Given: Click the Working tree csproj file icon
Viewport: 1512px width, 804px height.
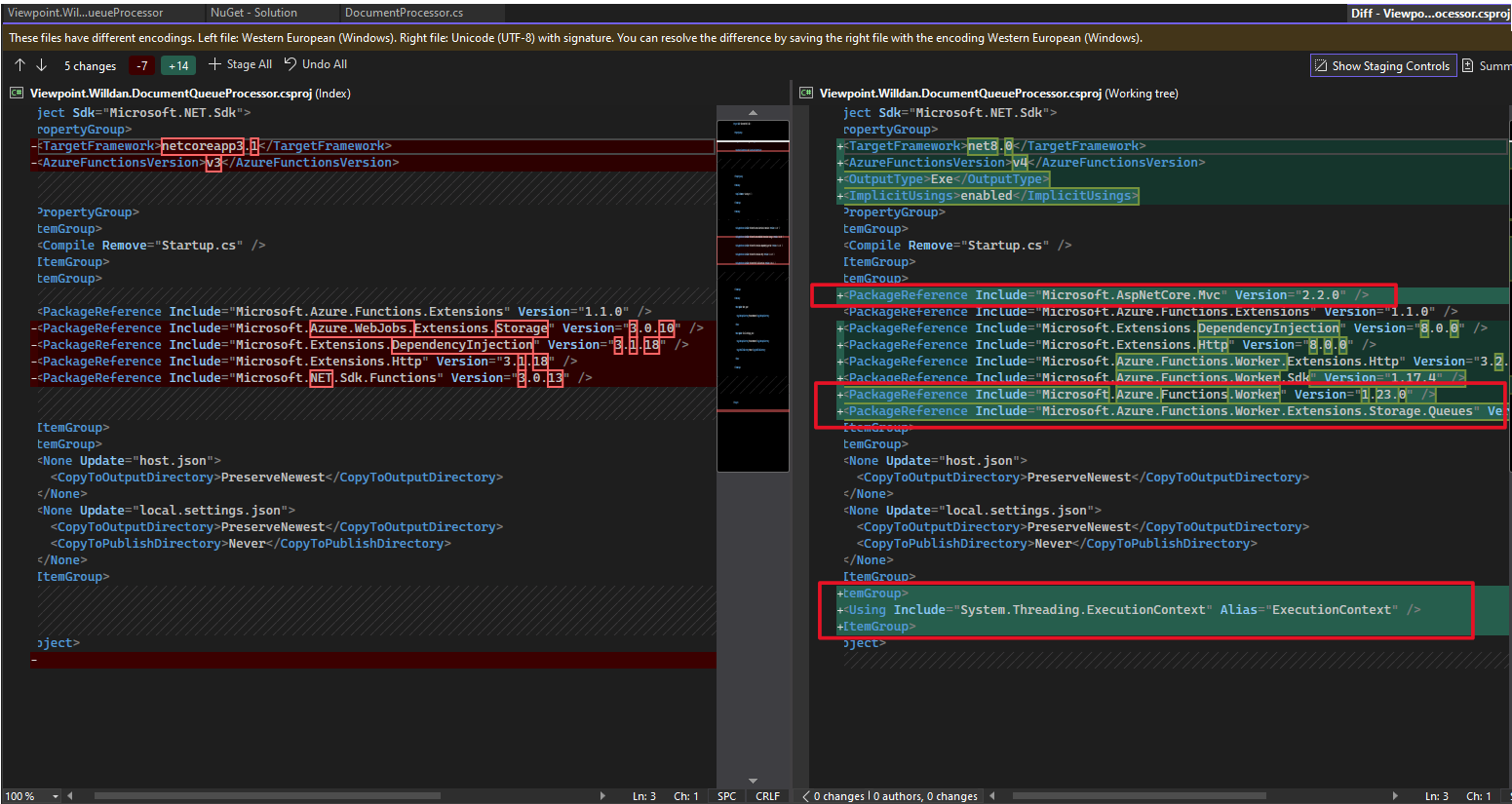Looking at the screenshot, I should 806,94.
